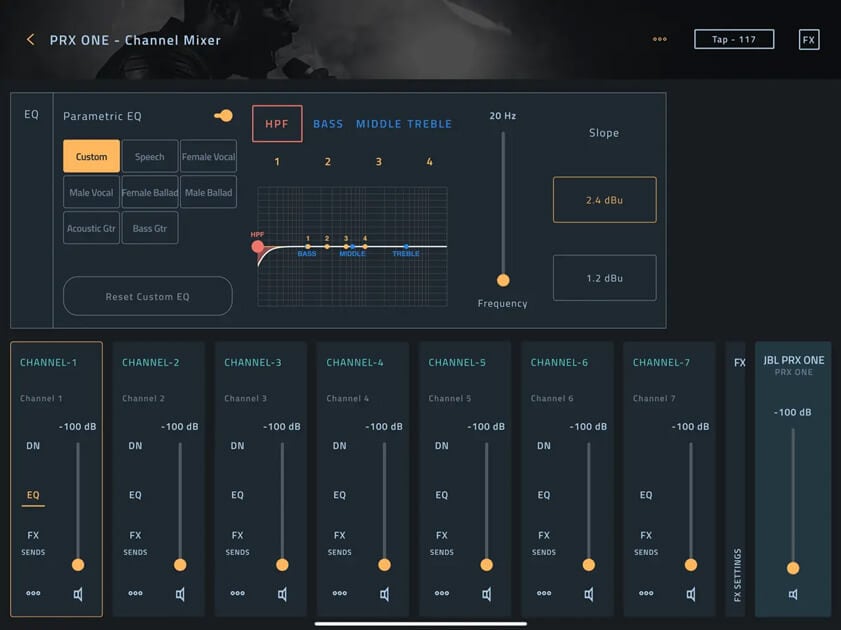Open the EQ tab on Channel-2

[x=135, y=495]
